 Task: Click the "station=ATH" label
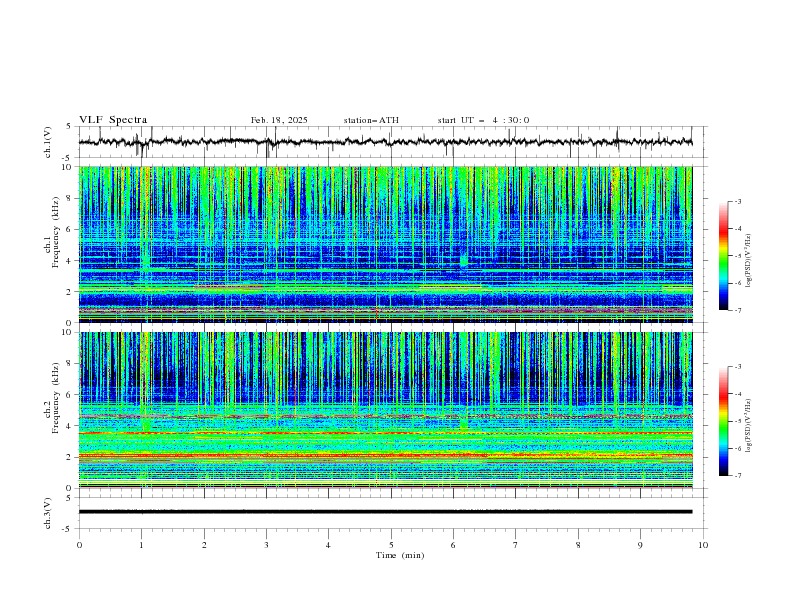pos(371,120)
